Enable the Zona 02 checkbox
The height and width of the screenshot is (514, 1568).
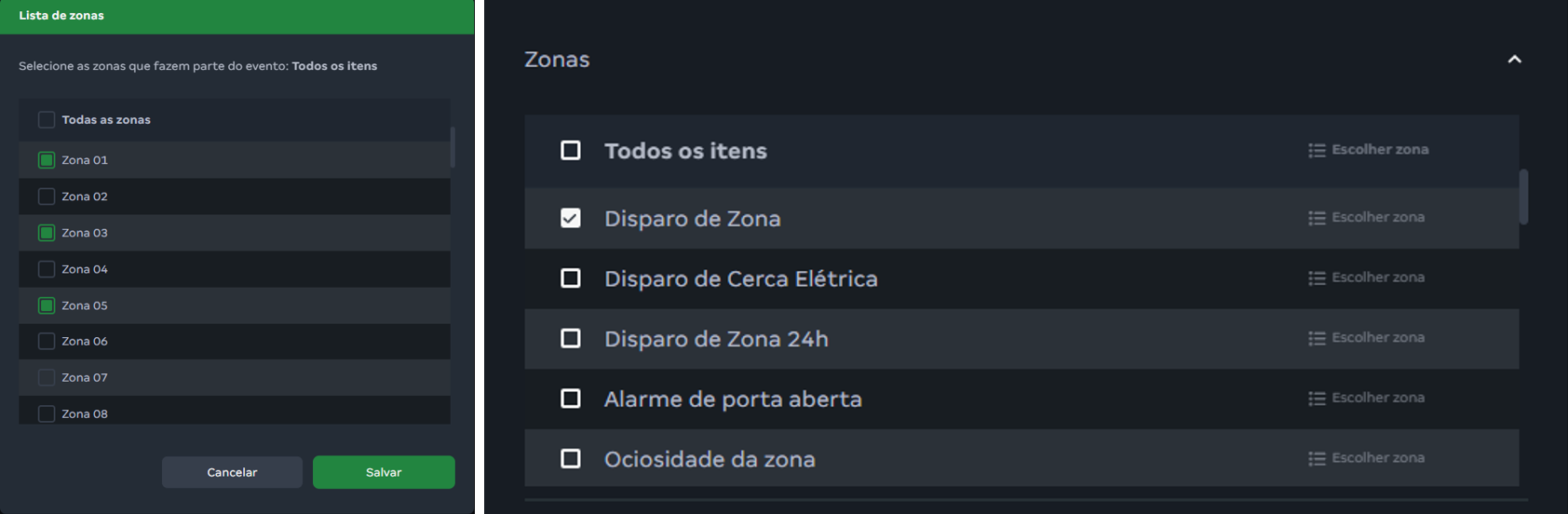pos(47,196)
